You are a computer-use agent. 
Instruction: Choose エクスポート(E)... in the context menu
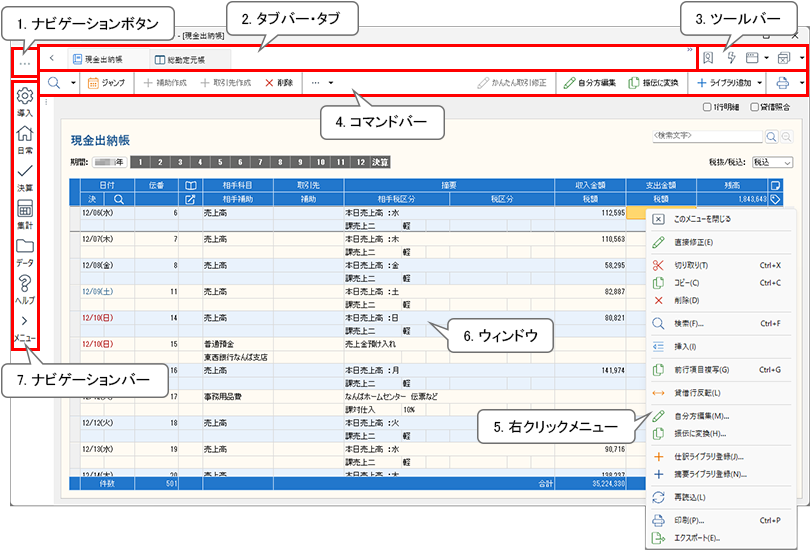point(719,538)
